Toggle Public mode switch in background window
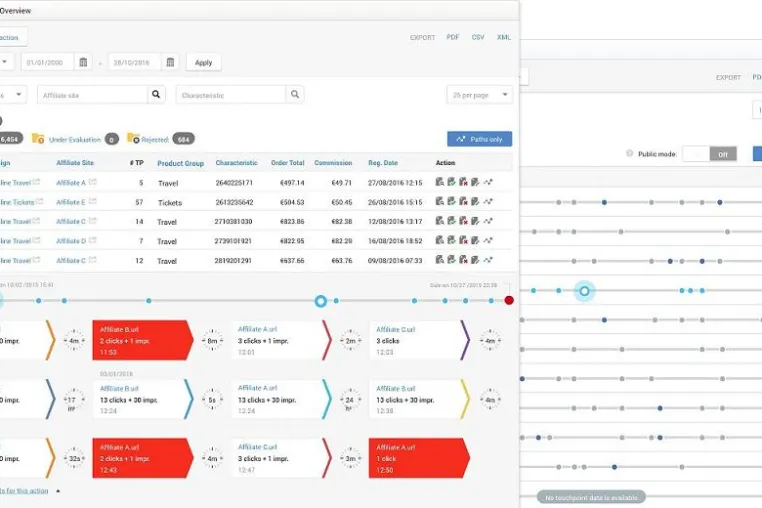 pos(710,154)
